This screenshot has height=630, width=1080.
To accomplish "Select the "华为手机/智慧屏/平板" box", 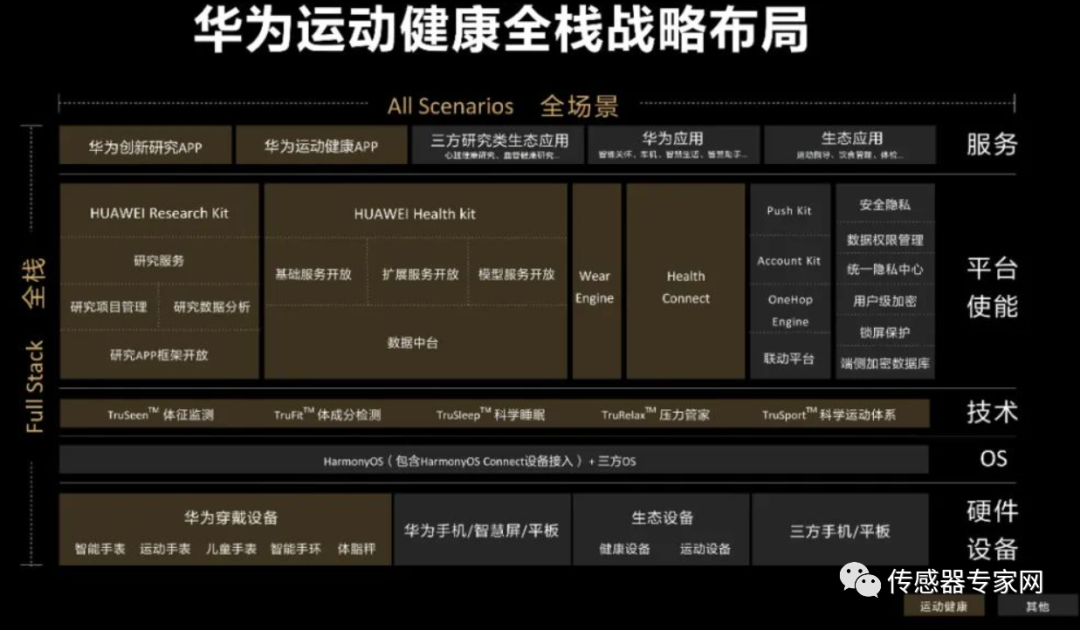I will pyautogui.click(x=481, y=529).
